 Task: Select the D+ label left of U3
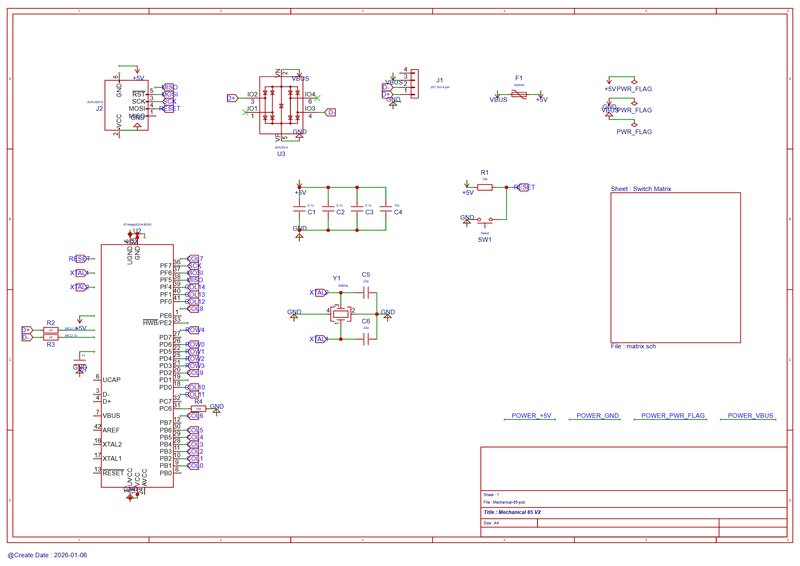tap(232, 97)
